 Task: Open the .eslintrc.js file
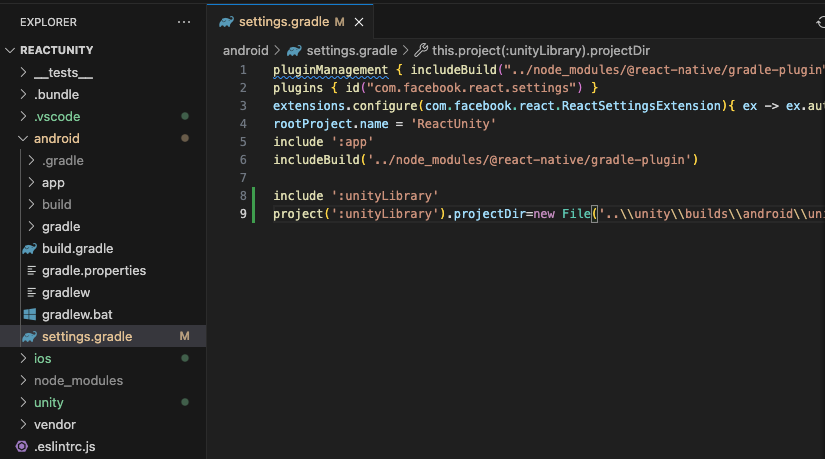click(64, 447)
